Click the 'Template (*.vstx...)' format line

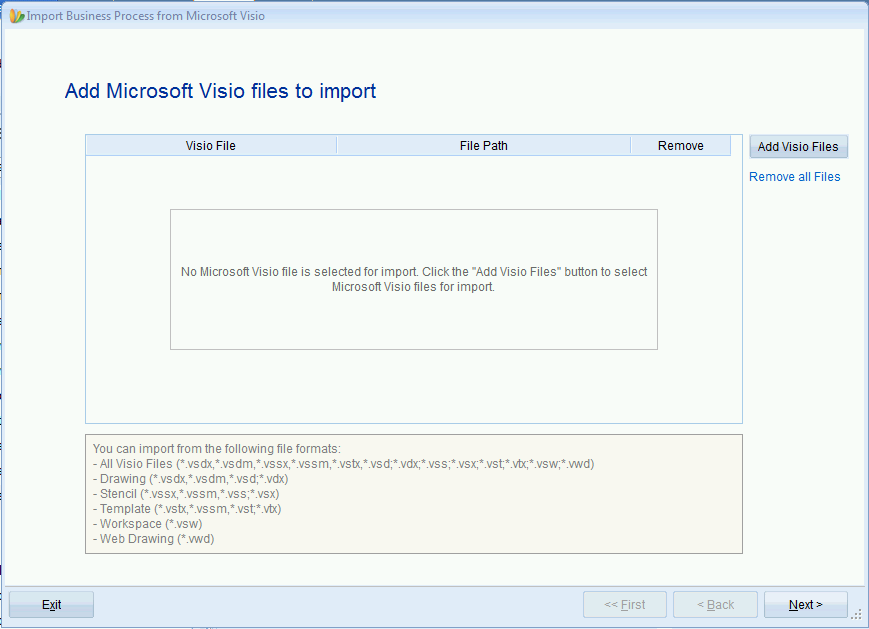point(187,509)
